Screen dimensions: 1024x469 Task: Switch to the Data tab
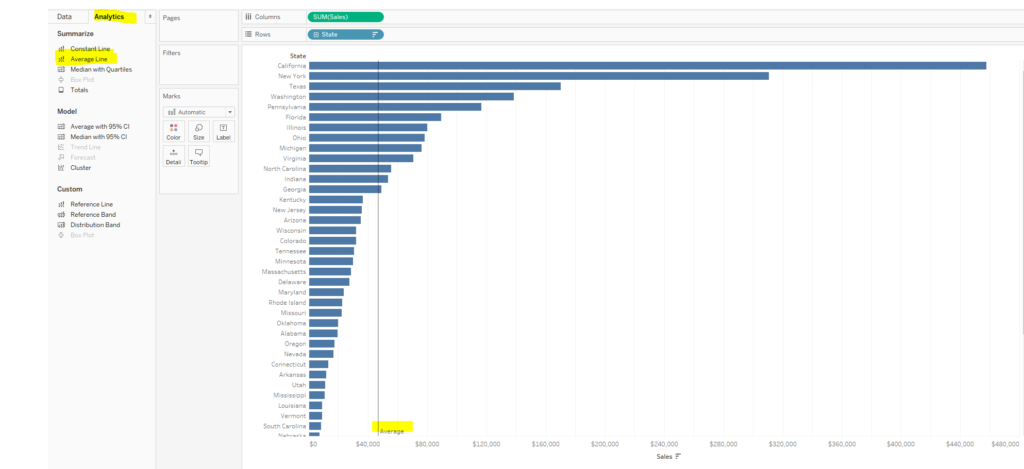[64, 16]
